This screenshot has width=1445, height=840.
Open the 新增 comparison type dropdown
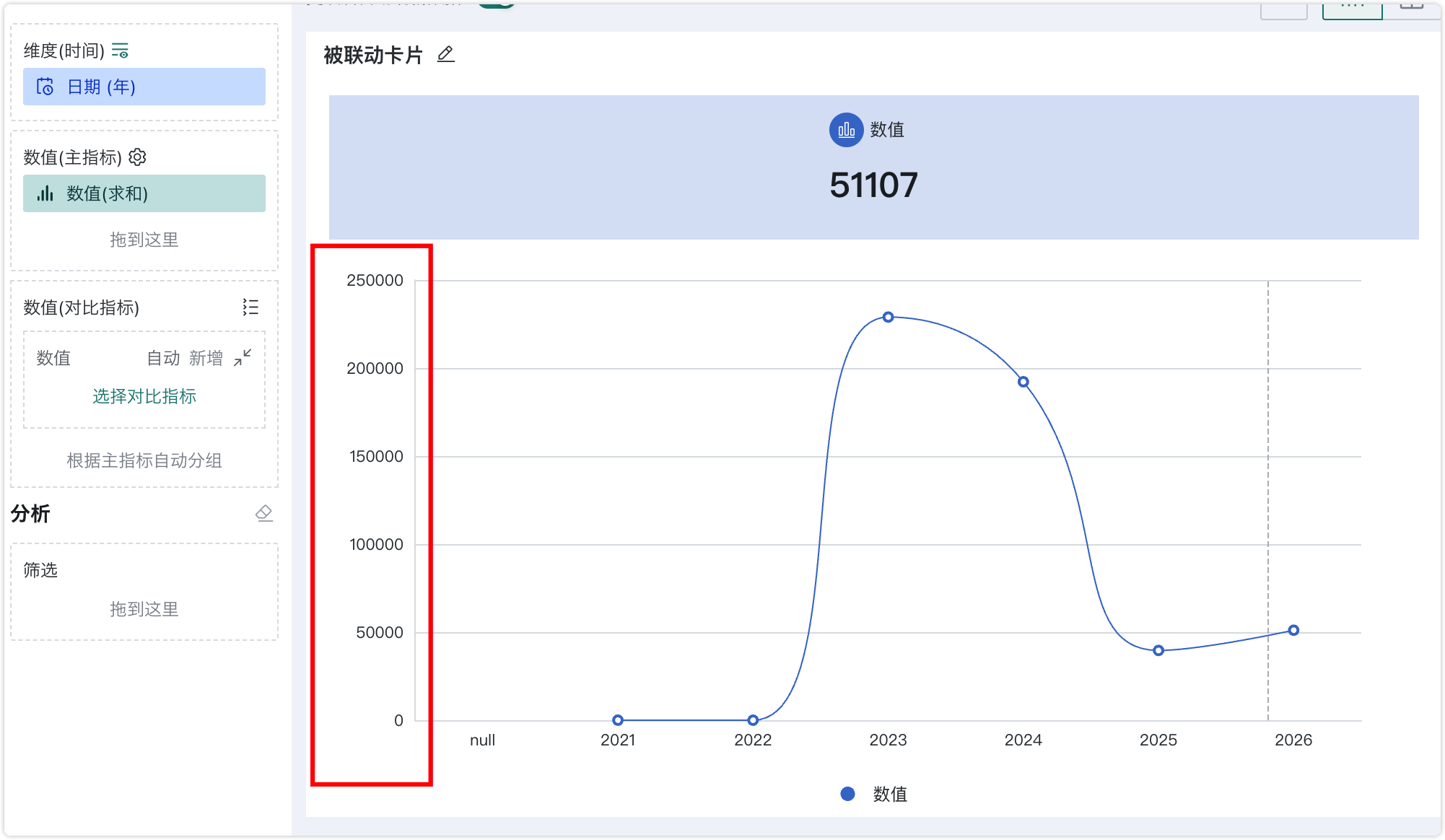click(206, 358)
